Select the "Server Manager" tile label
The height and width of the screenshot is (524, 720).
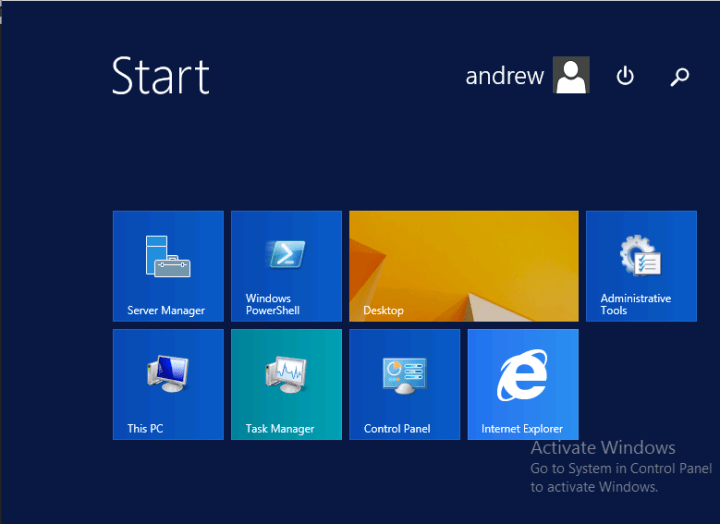tap(166, 311)
